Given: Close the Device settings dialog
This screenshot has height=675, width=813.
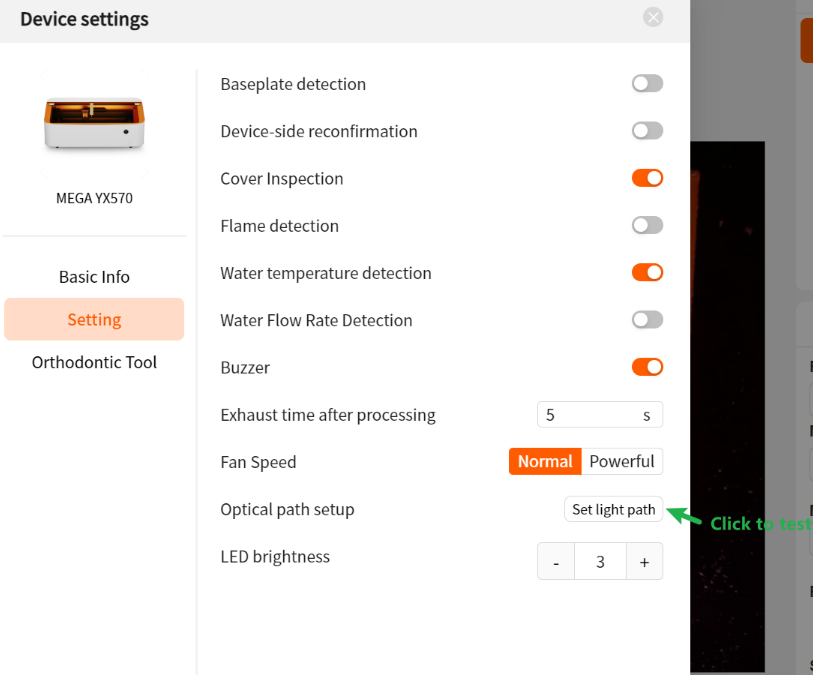Looking at the screenshot, I should 653,18.
